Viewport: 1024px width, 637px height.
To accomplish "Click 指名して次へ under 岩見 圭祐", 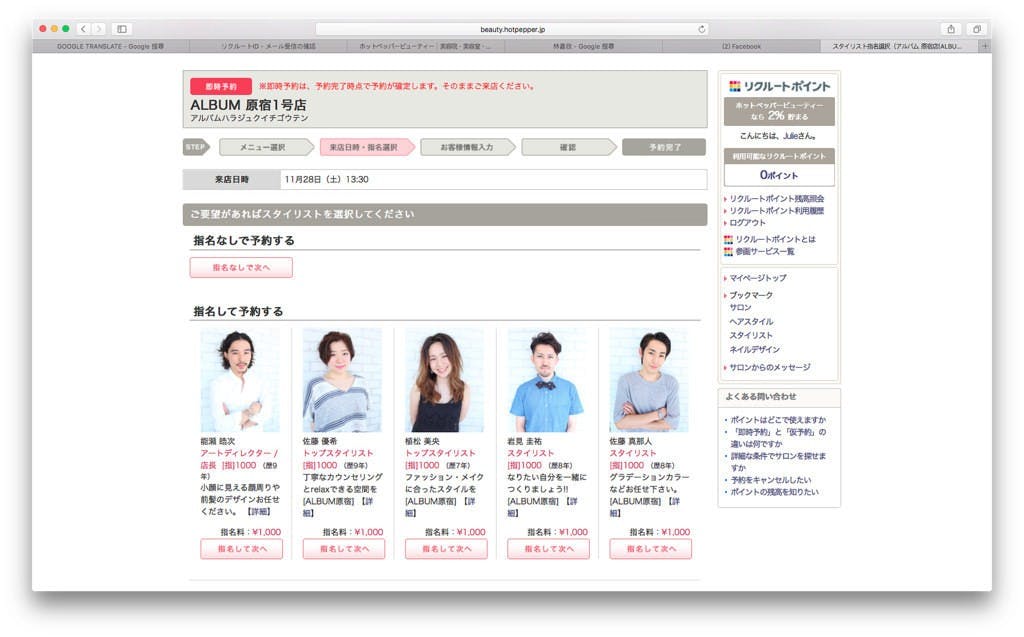I will pyautogui.click(x=549, y=549).
